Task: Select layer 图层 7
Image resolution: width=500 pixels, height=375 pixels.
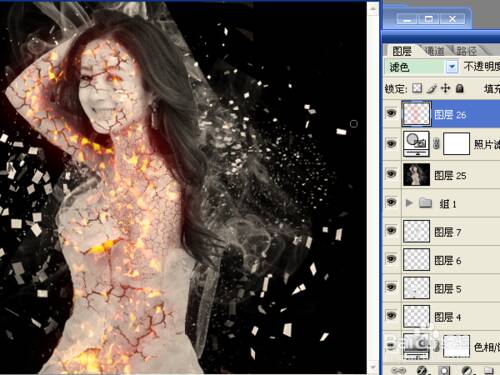Action: pyautogui.click(x=442, y=231)
